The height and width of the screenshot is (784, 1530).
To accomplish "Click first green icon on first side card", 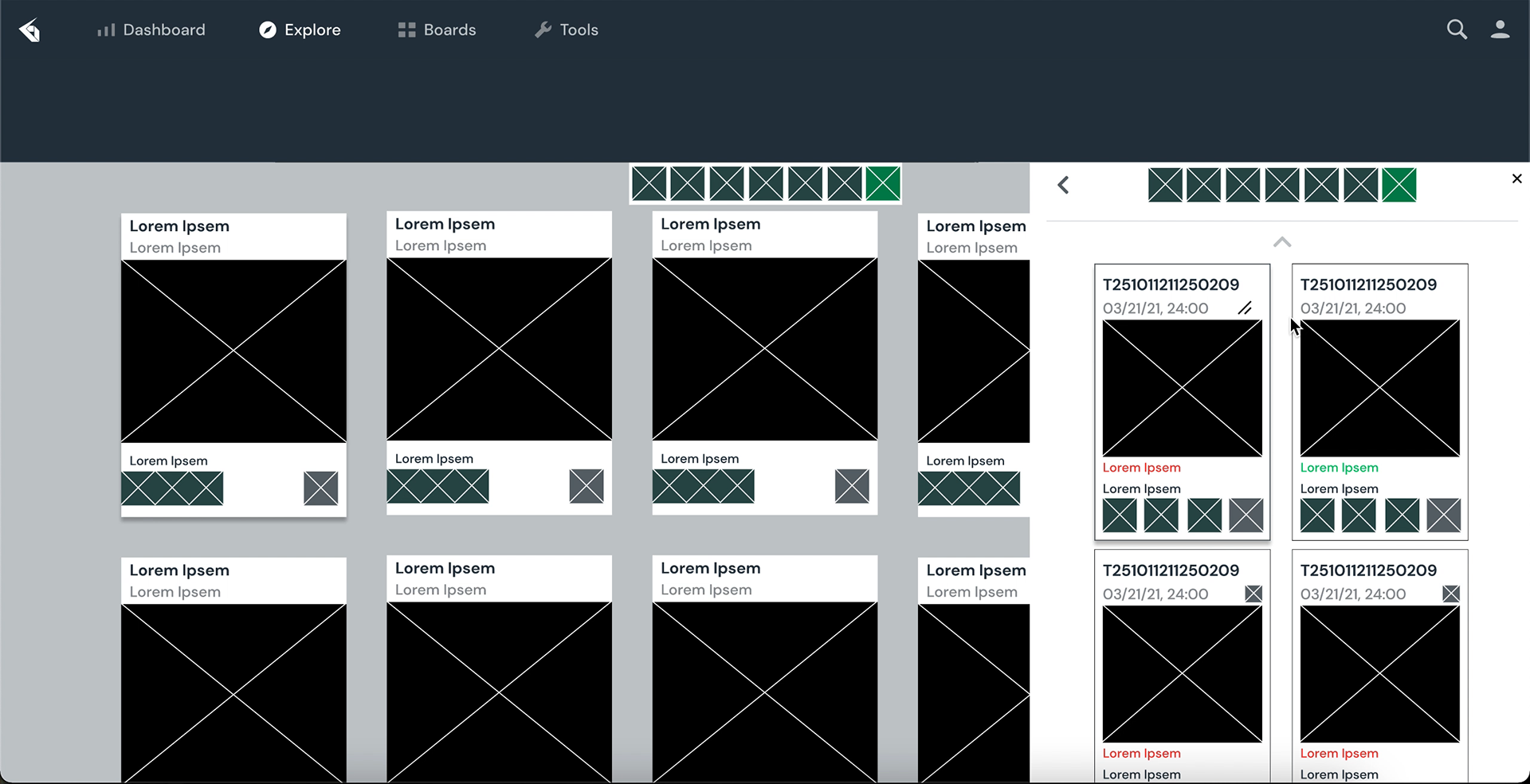I will 1120,515.
